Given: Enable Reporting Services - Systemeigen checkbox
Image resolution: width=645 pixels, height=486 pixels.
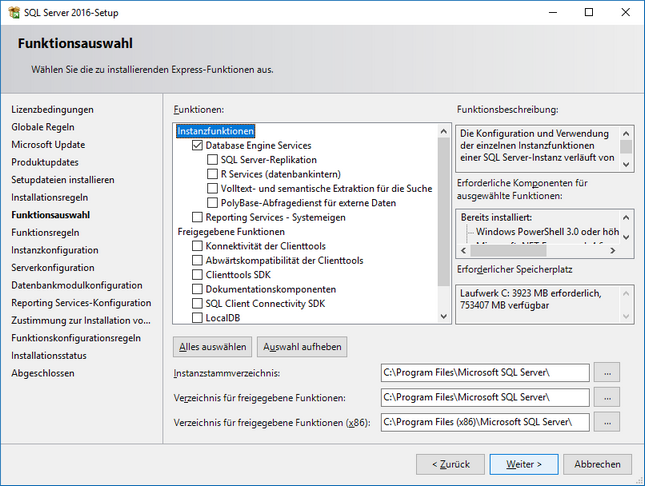Looking at the screenshot, I should point(197,217).
